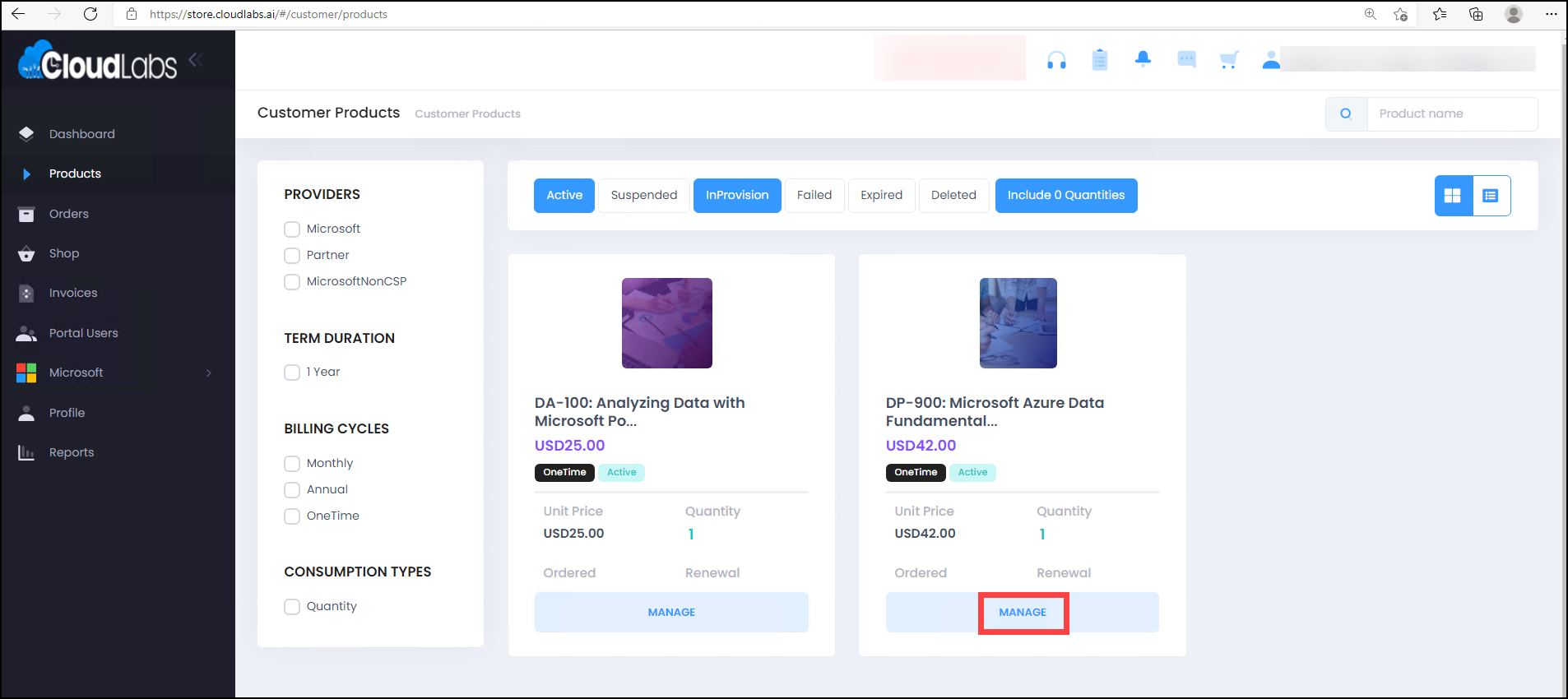Image resolution: width=1568 pixels, height=699 pixels.
Task: Toggle the Suspended status filter
Action: pos(644,196)
